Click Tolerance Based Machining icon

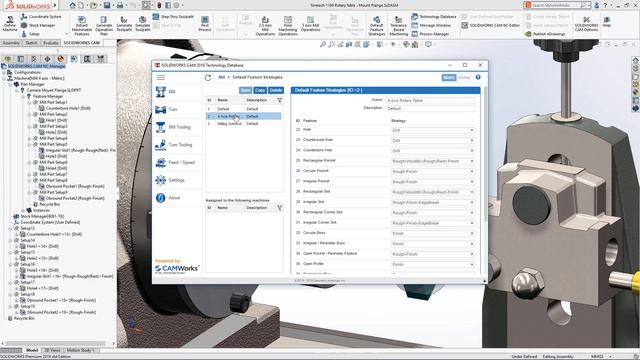point(398,26)
